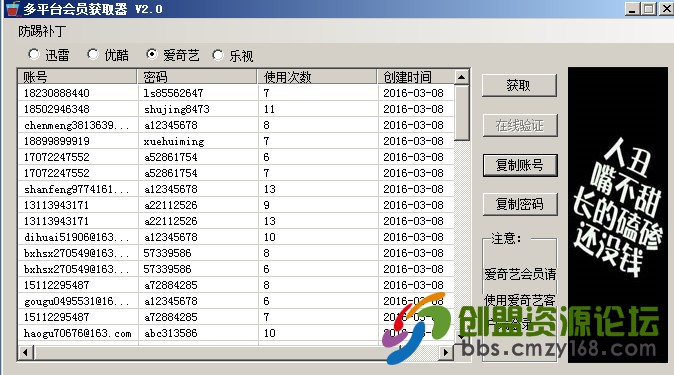This screenshot has width=674, height=375.
Task: Click the vertical scrollbar thumb
Action: click(461, 113)
